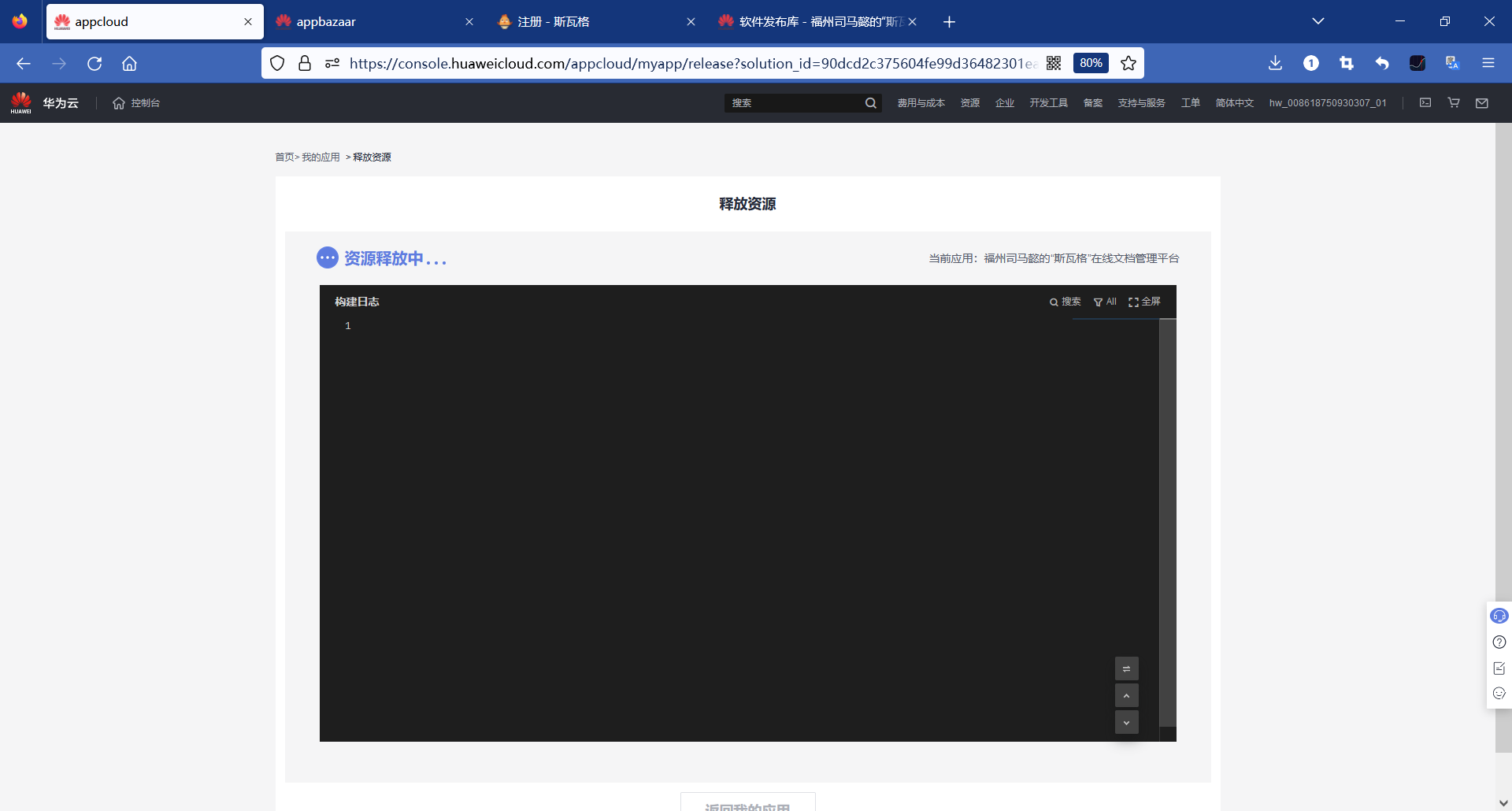Open the 简体中文 language dropdown

pyautogui.click(x=1234, y=102)
